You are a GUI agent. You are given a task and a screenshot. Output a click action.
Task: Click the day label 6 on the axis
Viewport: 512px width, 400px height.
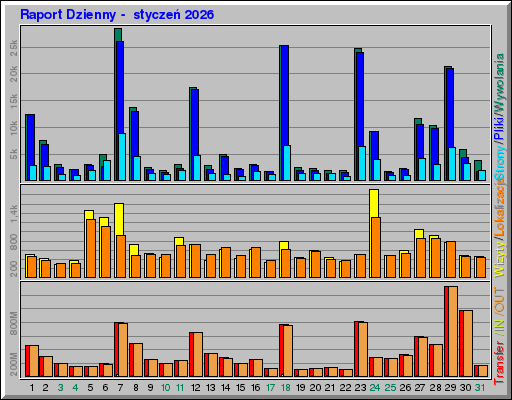(x=105, y=388)
